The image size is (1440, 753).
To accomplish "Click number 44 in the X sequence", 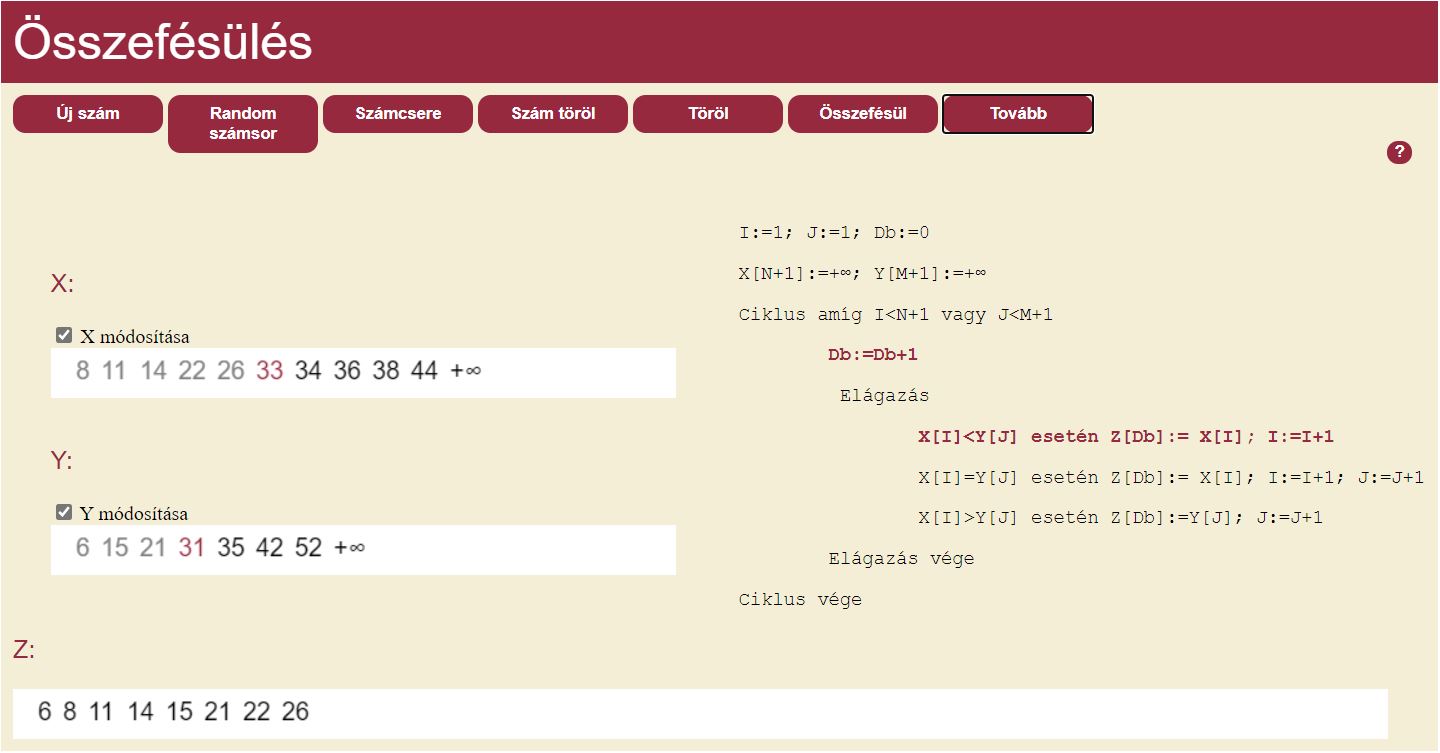I will (424, 371).
